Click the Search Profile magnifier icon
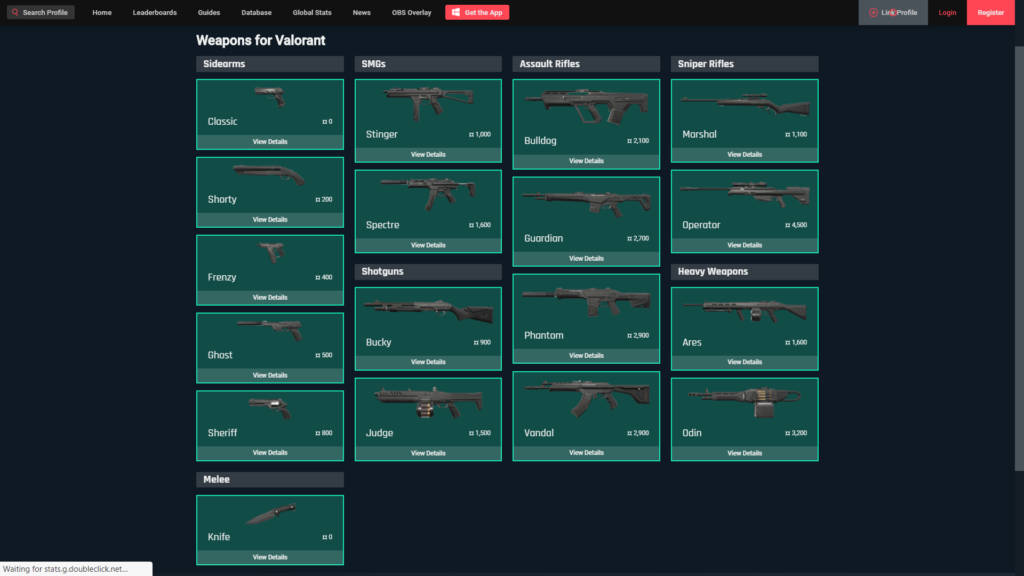 pyautogui.click(x=15, y=12)
